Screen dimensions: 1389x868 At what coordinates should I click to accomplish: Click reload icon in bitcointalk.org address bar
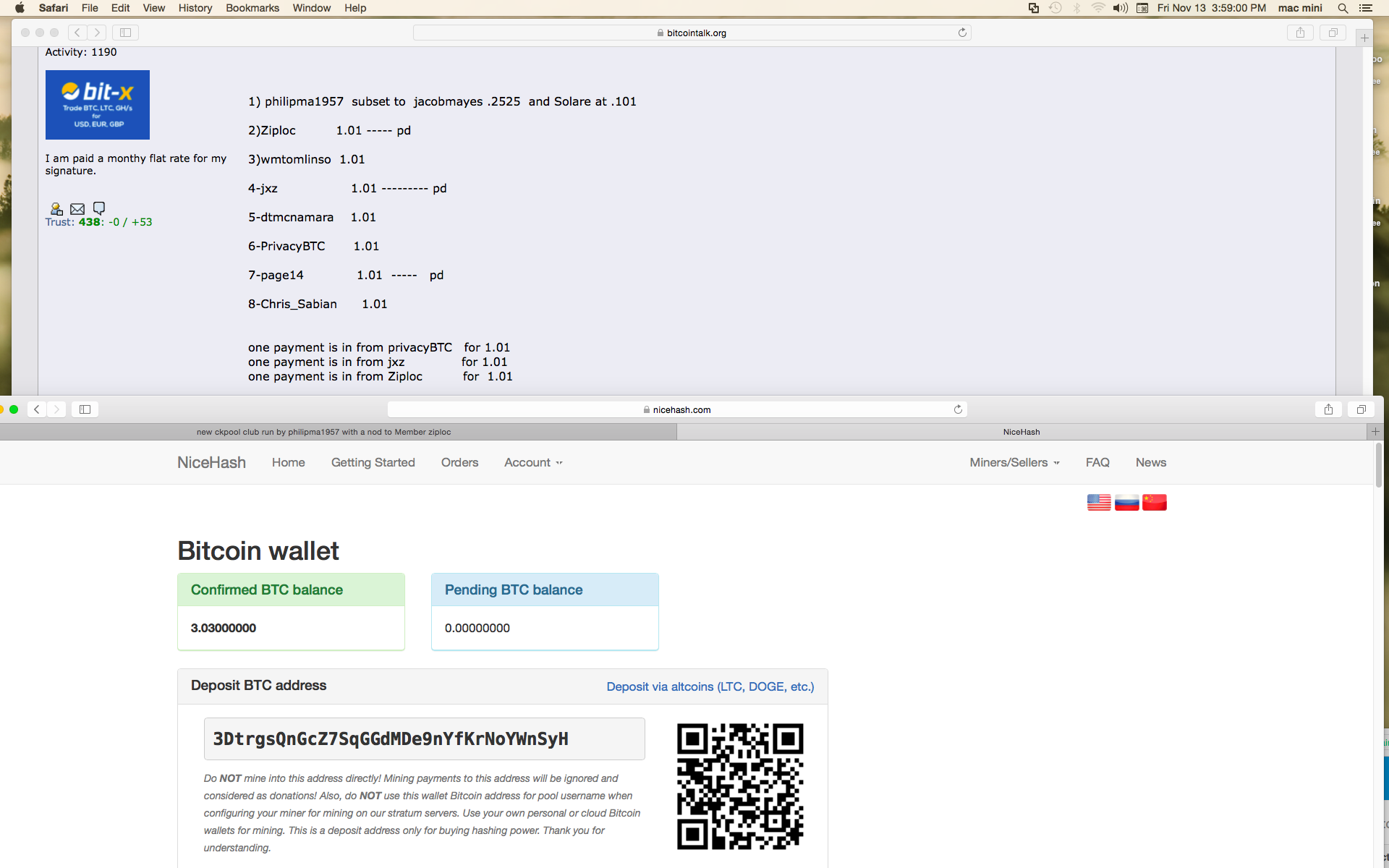(x=962, y=33)
